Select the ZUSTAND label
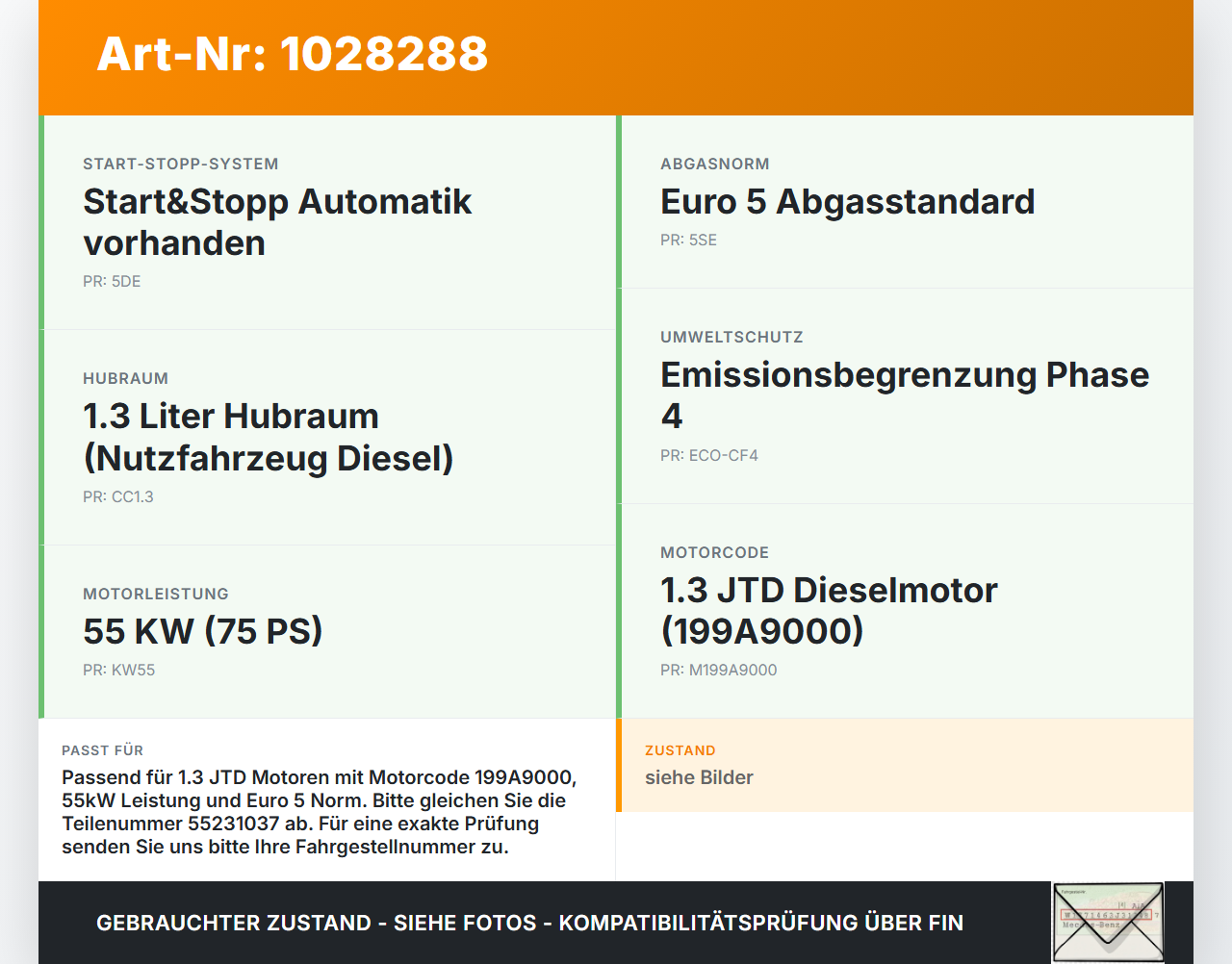The image size is (1232, 964). tap(680, 750)
